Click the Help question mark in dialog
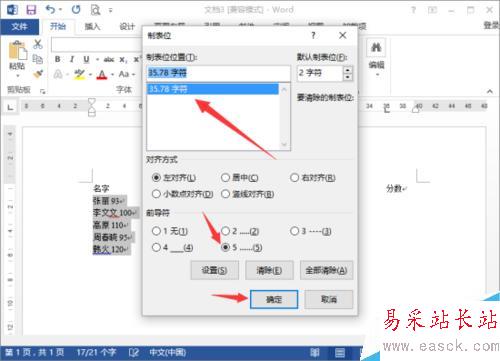This screenshot has height=361, width=500. tap(313, 35)
